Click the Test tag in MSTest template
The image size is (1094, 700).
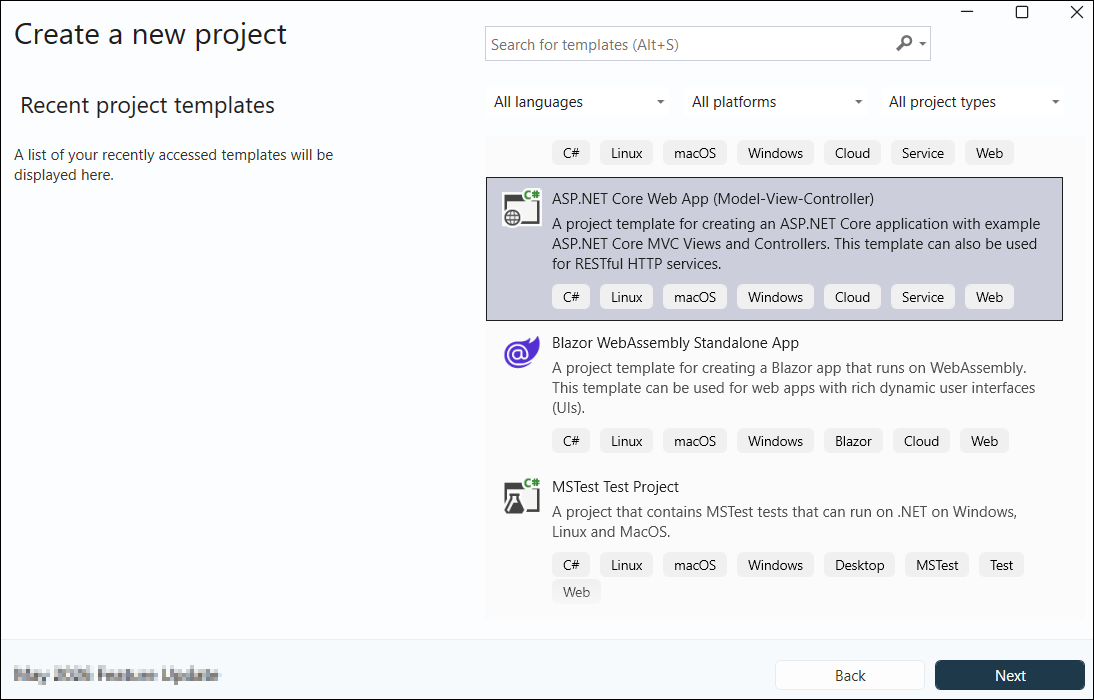[1001, 565]
